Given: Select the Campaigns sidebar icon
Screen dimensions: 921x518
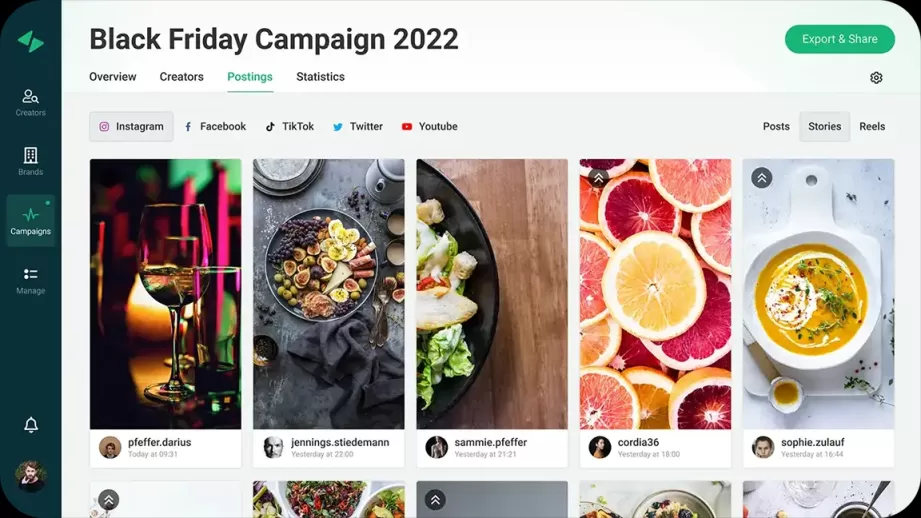Looking at the screenshot, I should 31,220.
